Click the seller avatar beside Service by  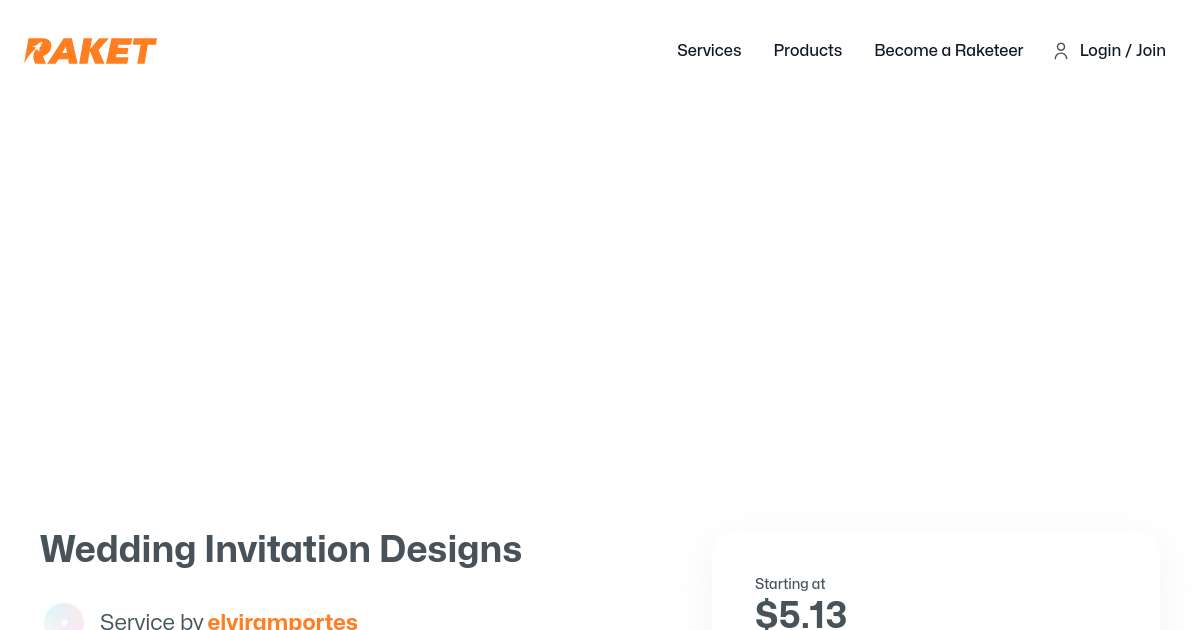click(x=64, y=619)
